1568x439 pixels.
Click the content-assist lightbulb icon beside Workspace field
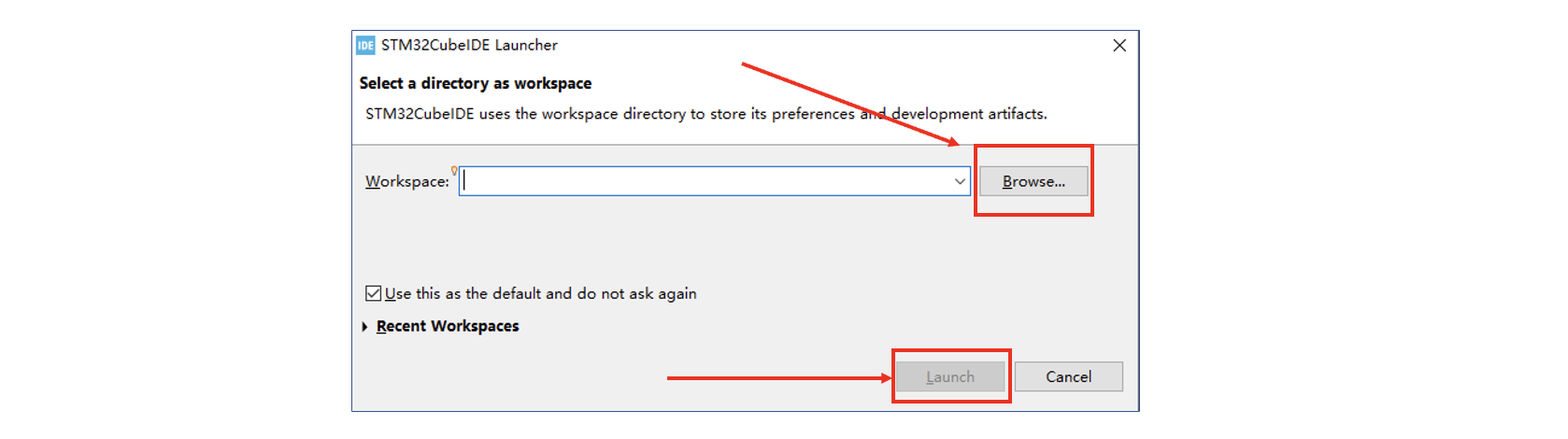[454, 170]
